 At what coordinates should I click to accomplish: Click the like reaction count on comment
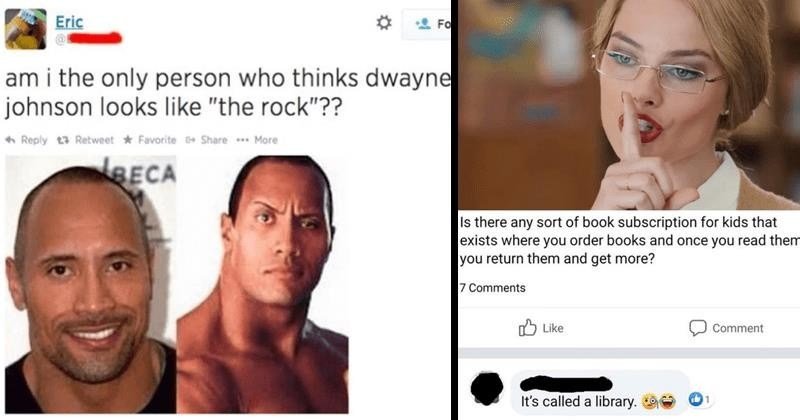[699, 400]
